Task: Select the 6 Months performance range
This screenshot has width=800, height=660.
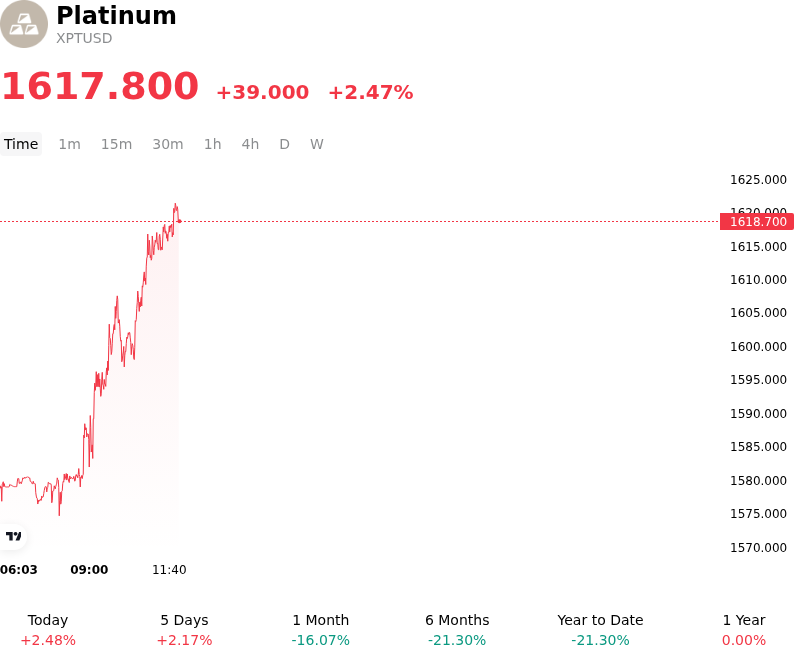Action: [x=457, y=630]
